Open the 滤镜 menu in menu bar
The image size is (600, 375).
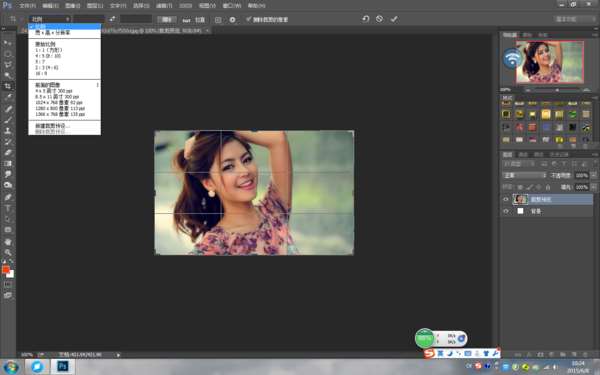[x=164, y=6]
